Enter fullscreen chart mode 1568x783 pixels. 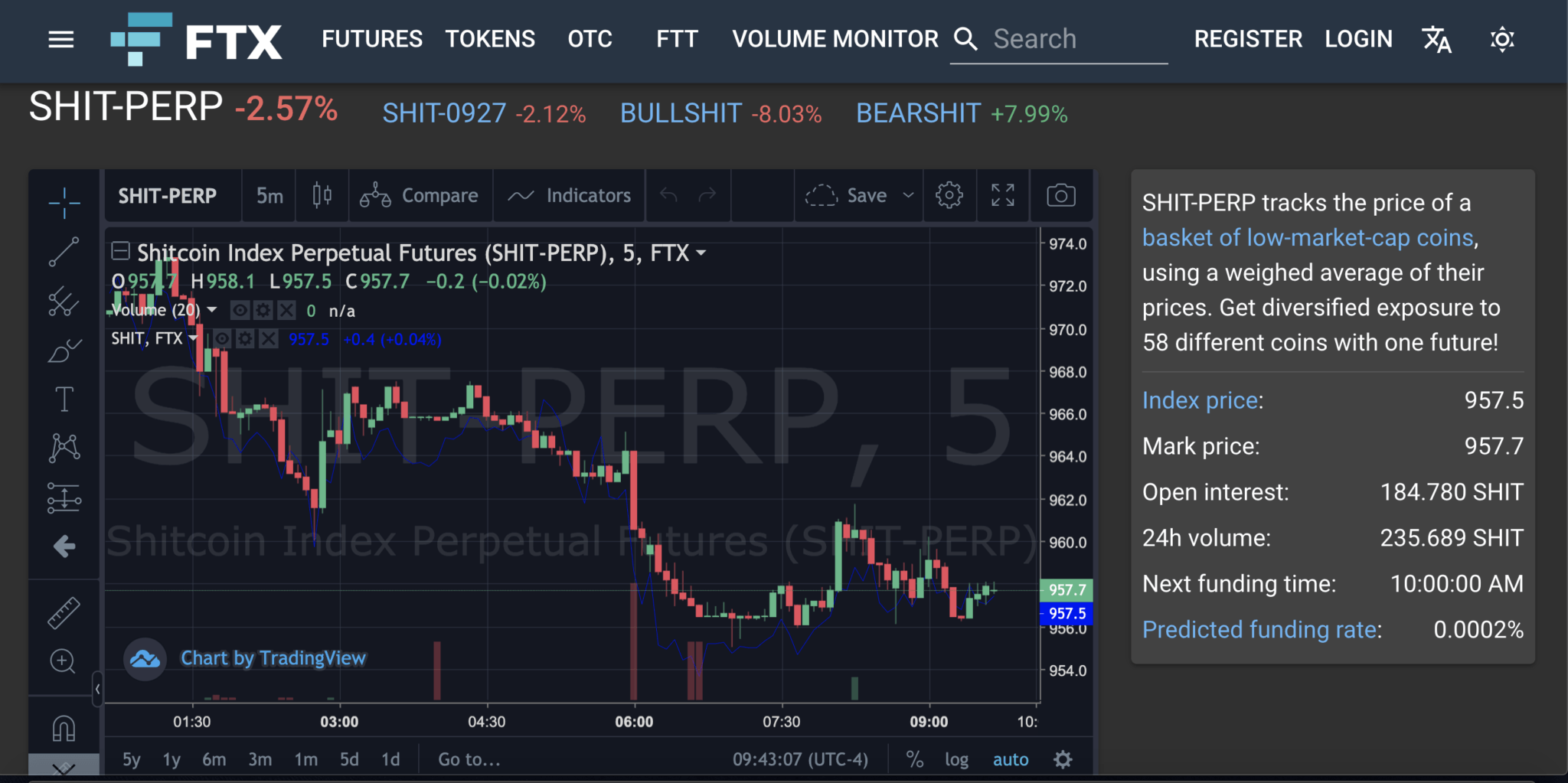point(1003,196)
